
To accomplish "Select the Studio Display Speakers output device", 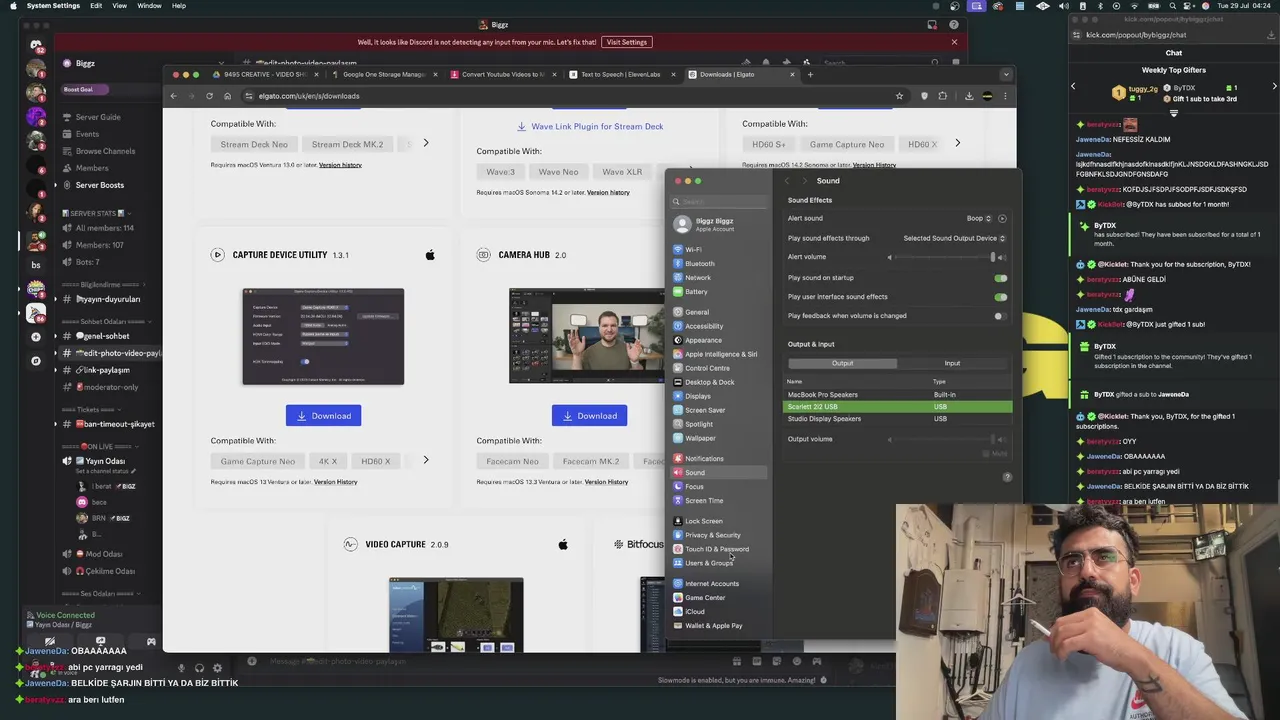I will 899,419.
